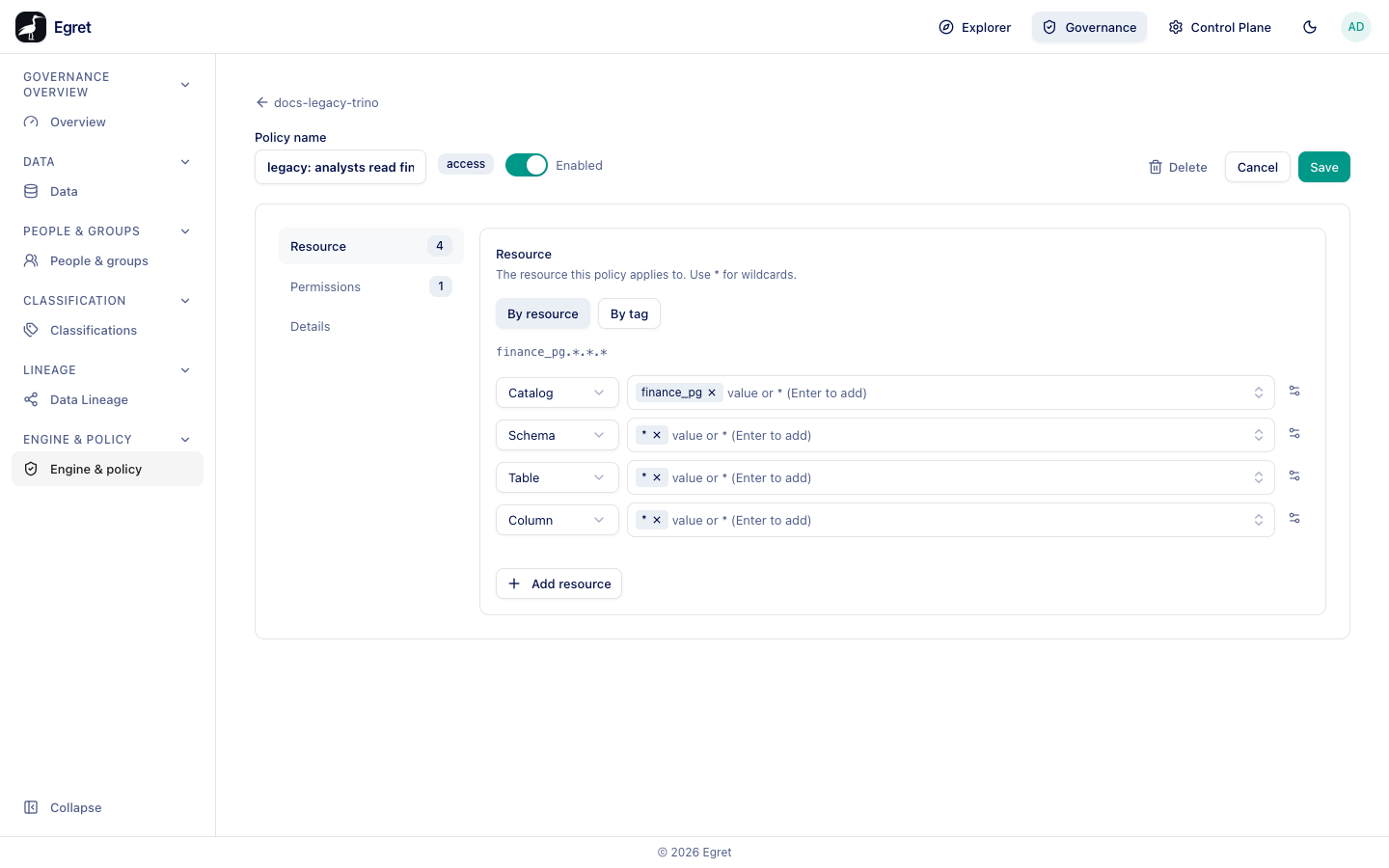
Task: Remove the wildcard chip in Column row
Action: coord(657,520)
